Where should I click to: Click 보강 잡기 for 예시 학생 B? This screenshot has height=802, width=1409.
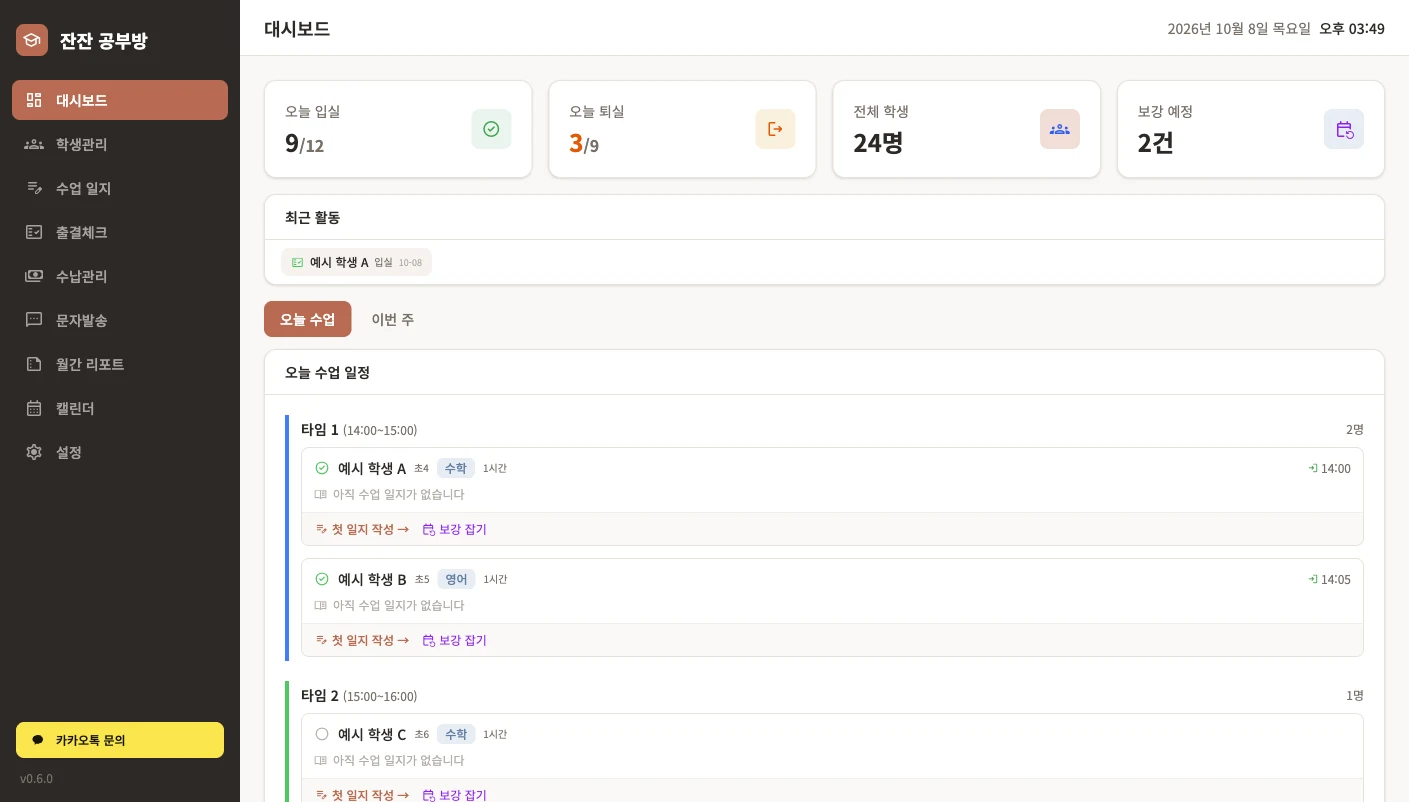[455, 640]
